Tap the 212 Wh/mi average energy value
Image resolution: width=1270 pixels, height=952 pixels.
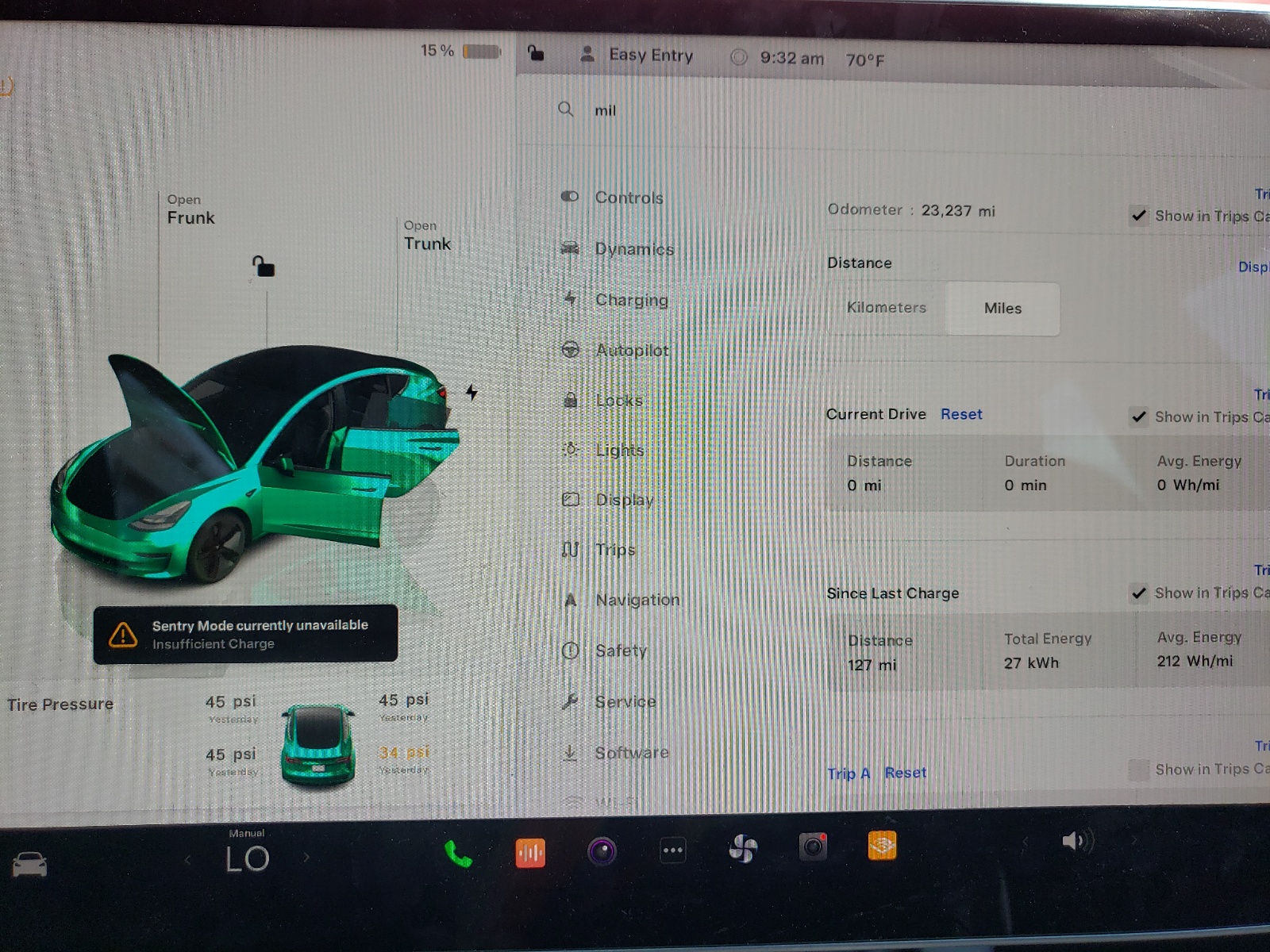1195,661
